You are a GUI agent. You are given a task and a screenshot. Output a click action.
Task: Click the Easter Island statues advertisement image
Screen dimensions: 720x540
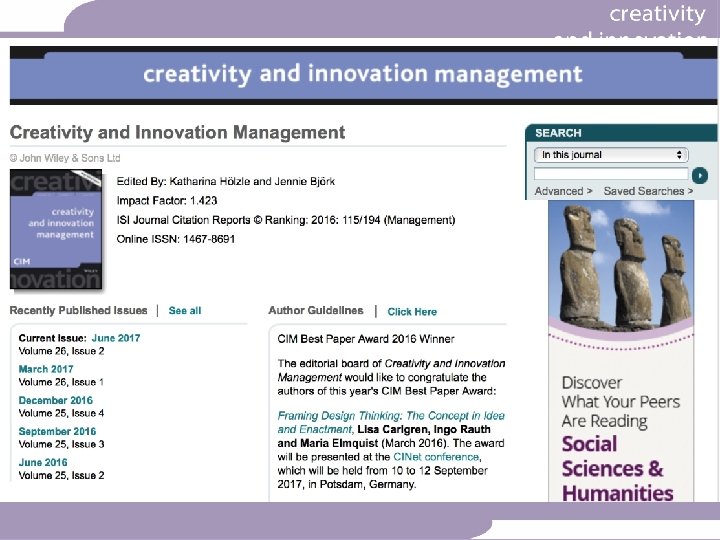(x=621, y=267)
